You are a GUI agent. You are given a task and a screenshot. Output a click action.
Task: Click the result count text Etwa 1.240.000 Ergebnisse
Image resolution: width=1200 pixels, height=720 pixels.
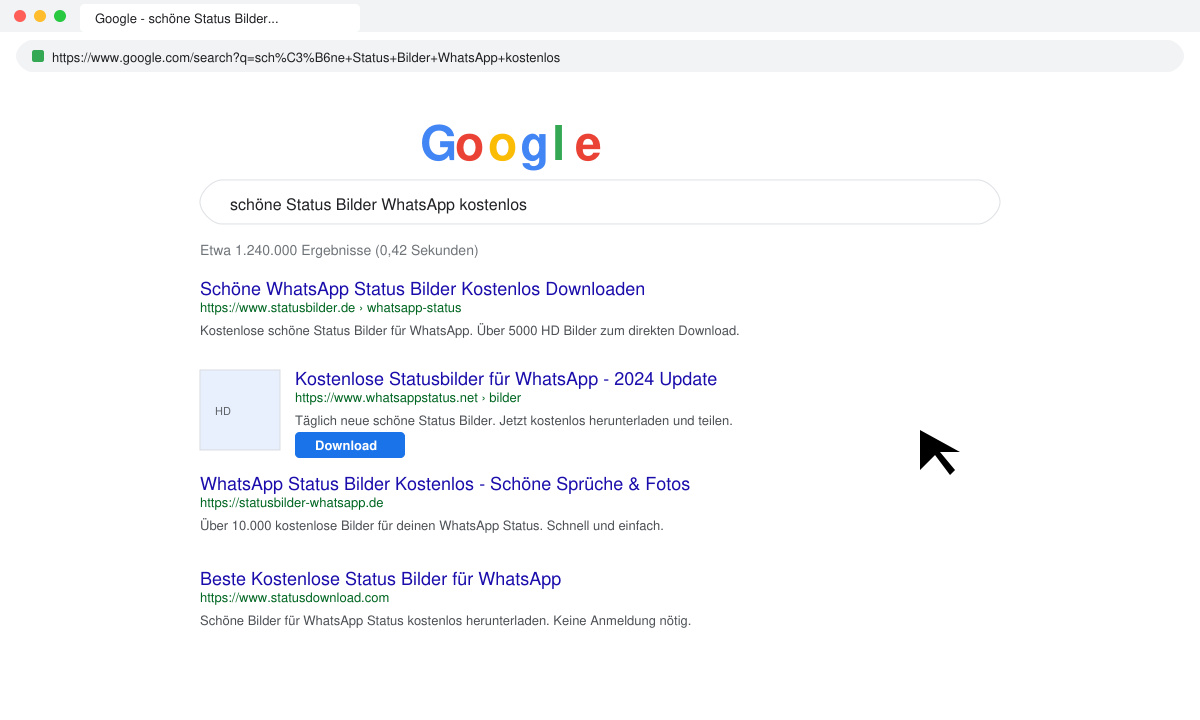point(339,250)
